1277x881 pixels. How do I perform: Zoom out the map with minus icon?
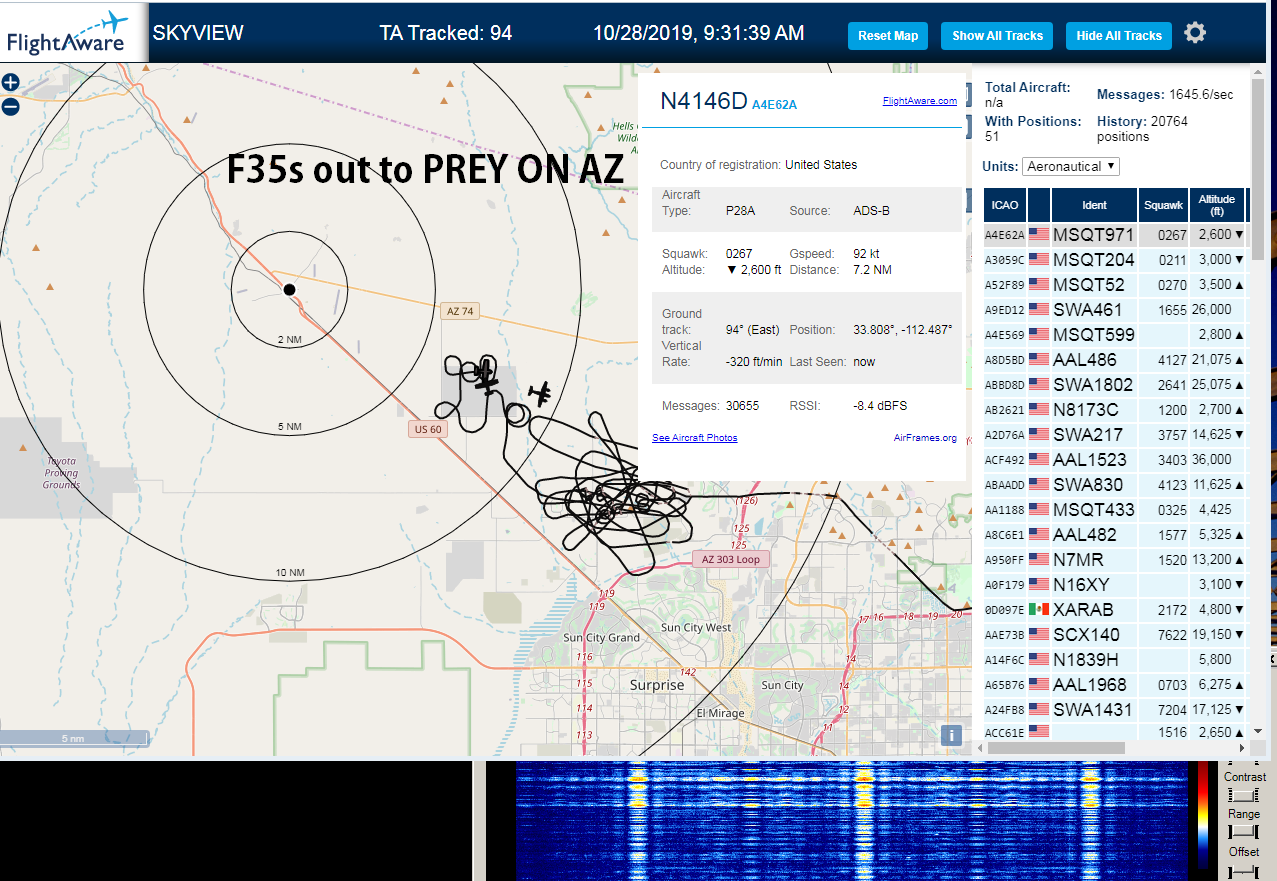click(x=10, y=106)
